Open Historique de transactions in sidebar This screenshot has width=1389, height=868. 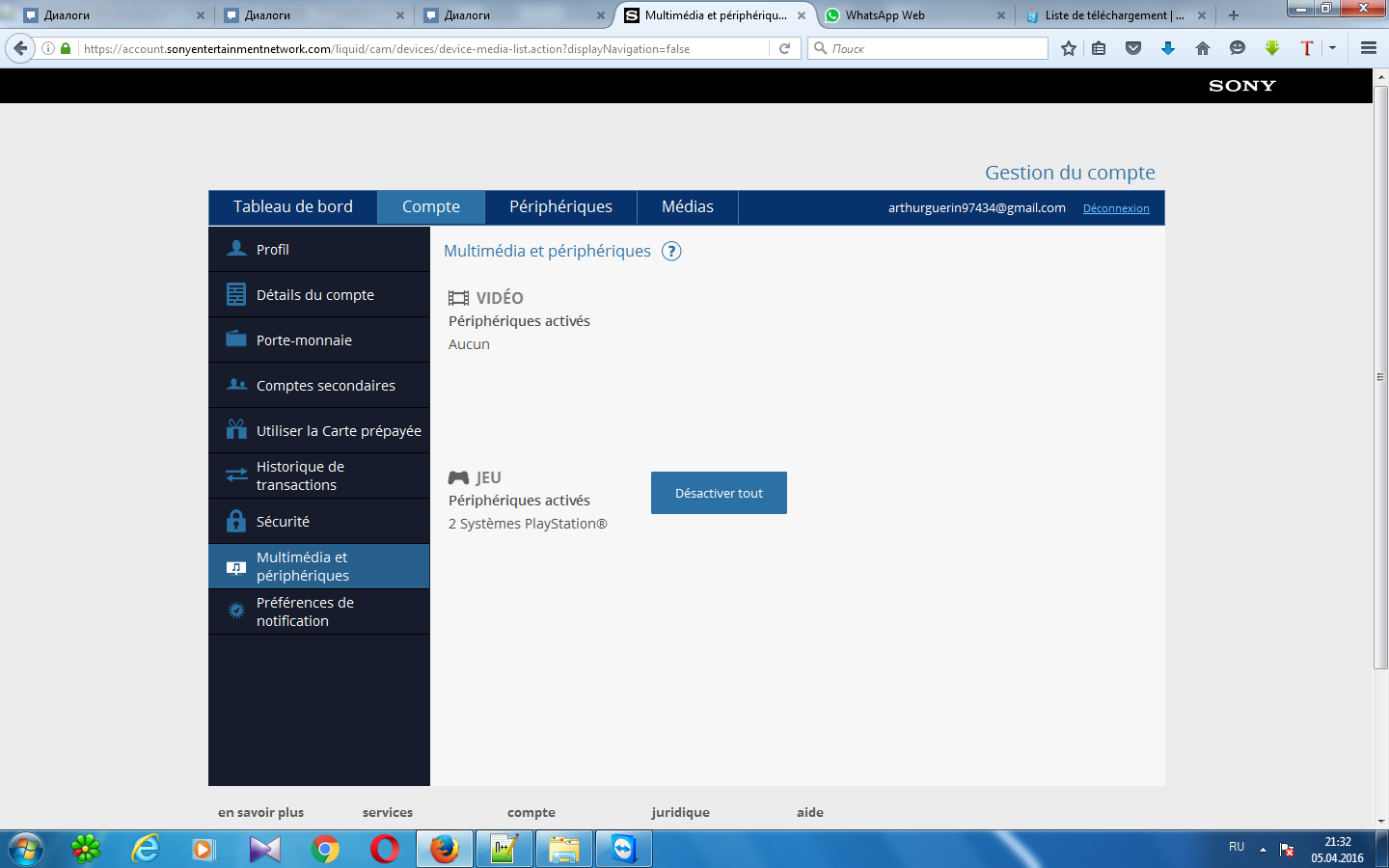(319, 475)
